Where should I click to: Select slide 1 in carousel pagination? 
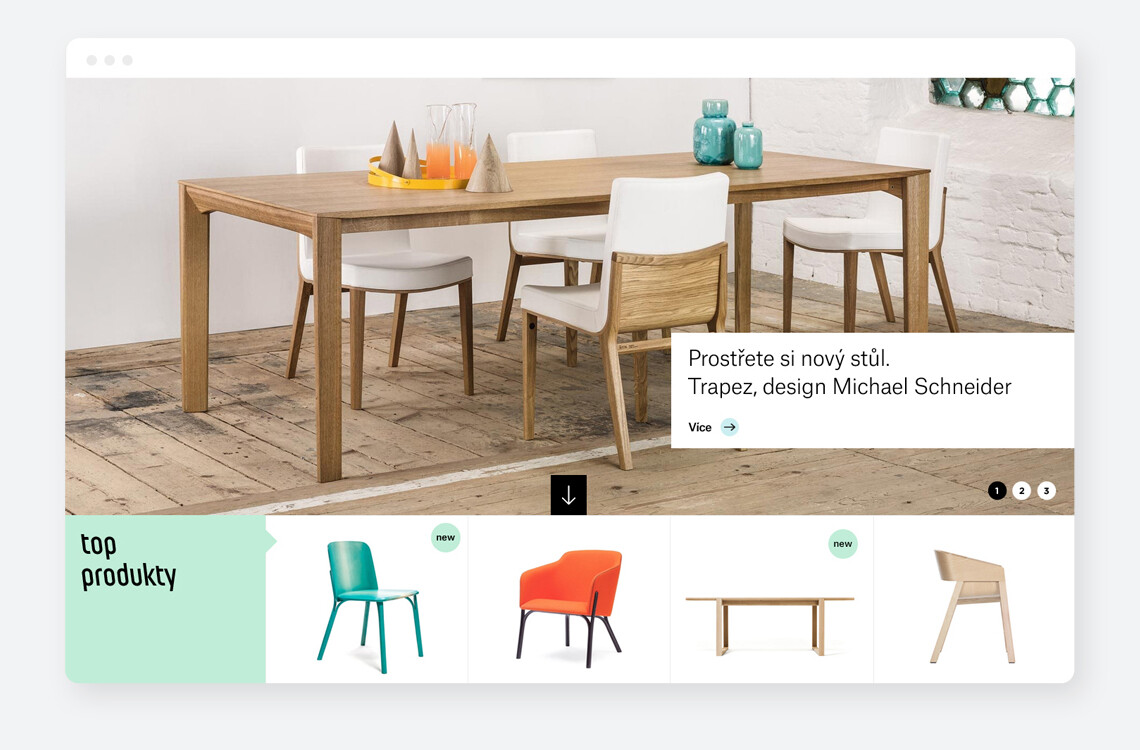pos(997,491)
